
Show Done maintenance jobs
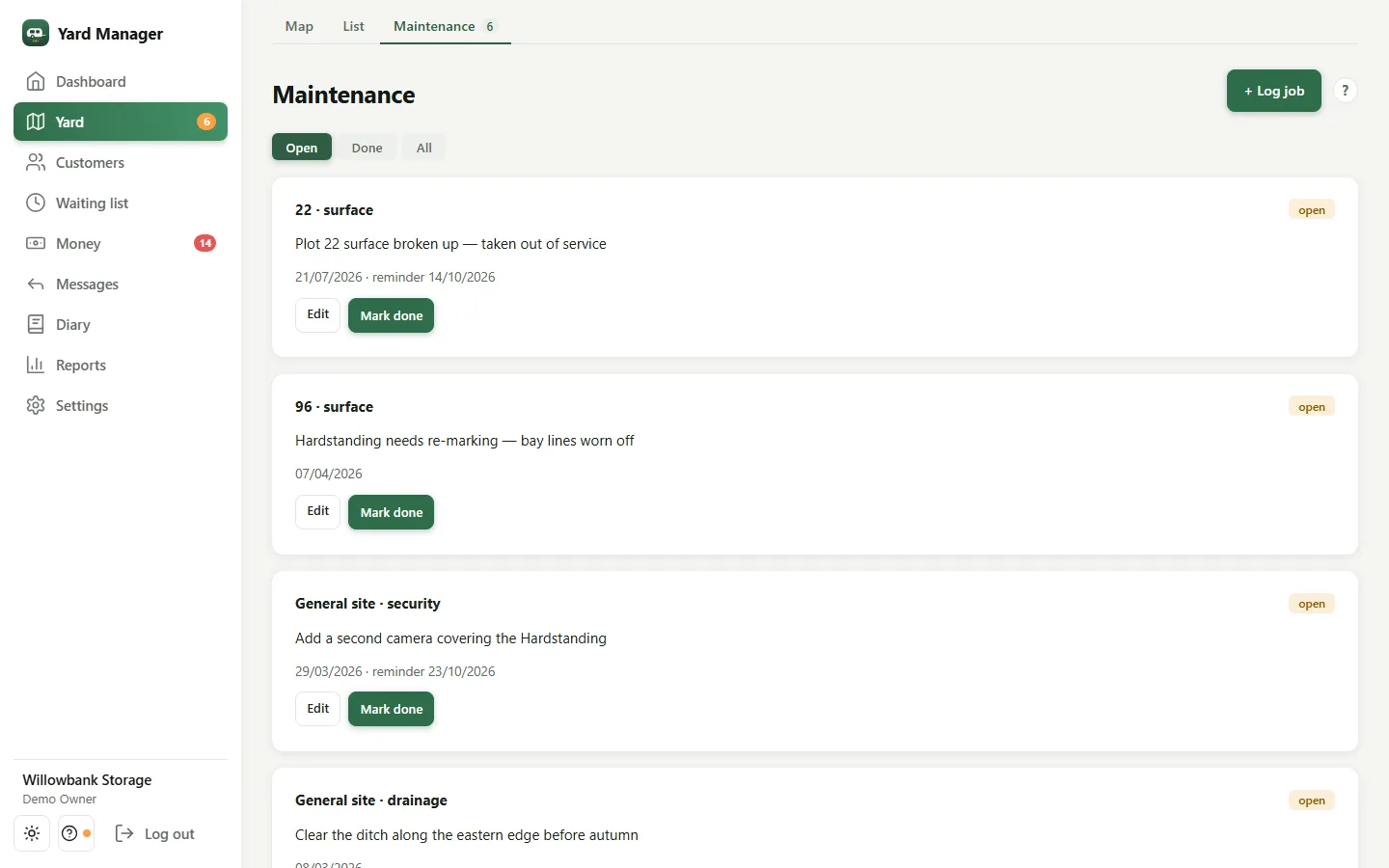coord(367,148)
